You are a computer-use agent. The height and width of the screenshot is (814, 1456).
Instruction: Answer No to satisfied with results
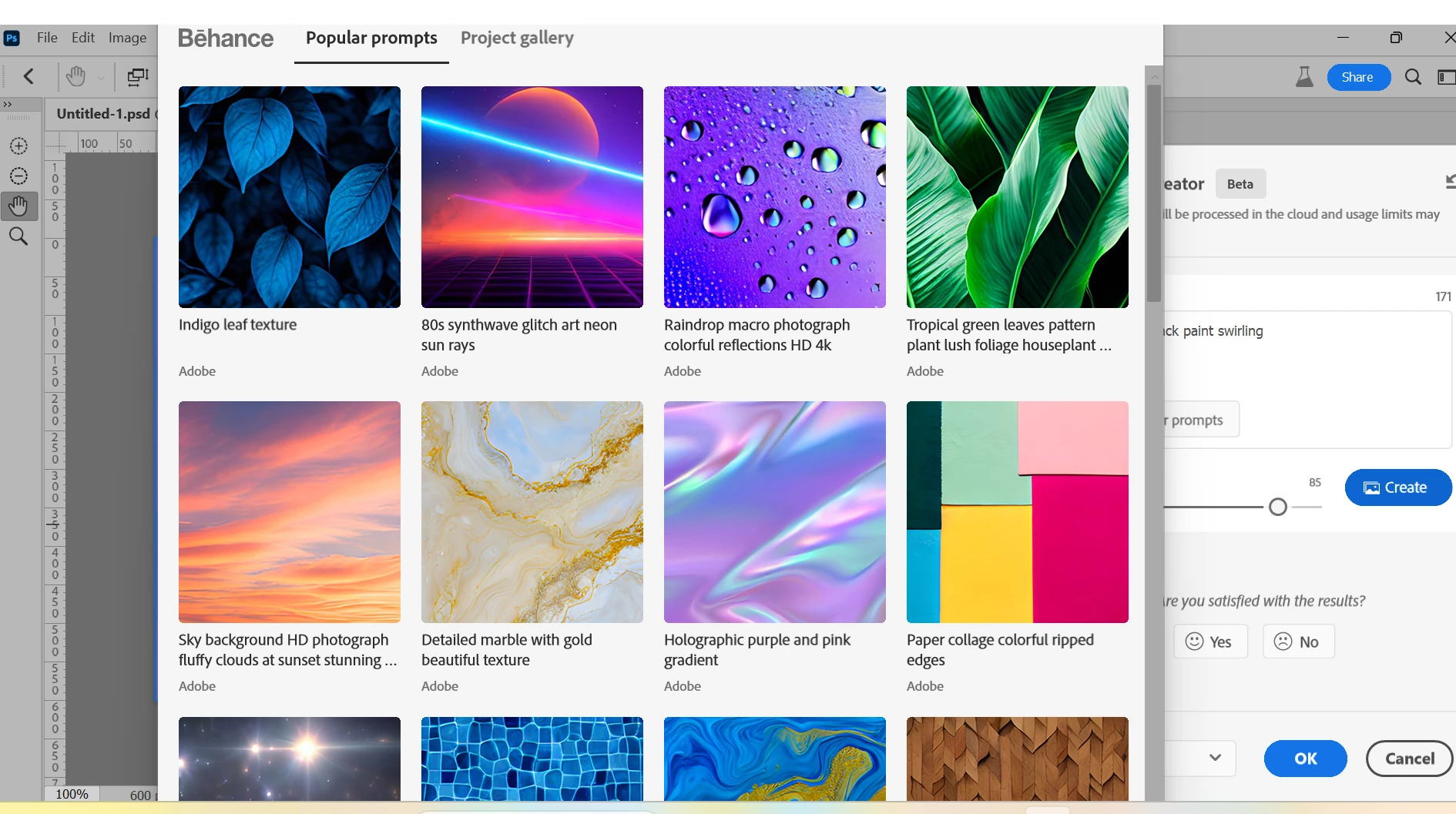coord(1298,641)
